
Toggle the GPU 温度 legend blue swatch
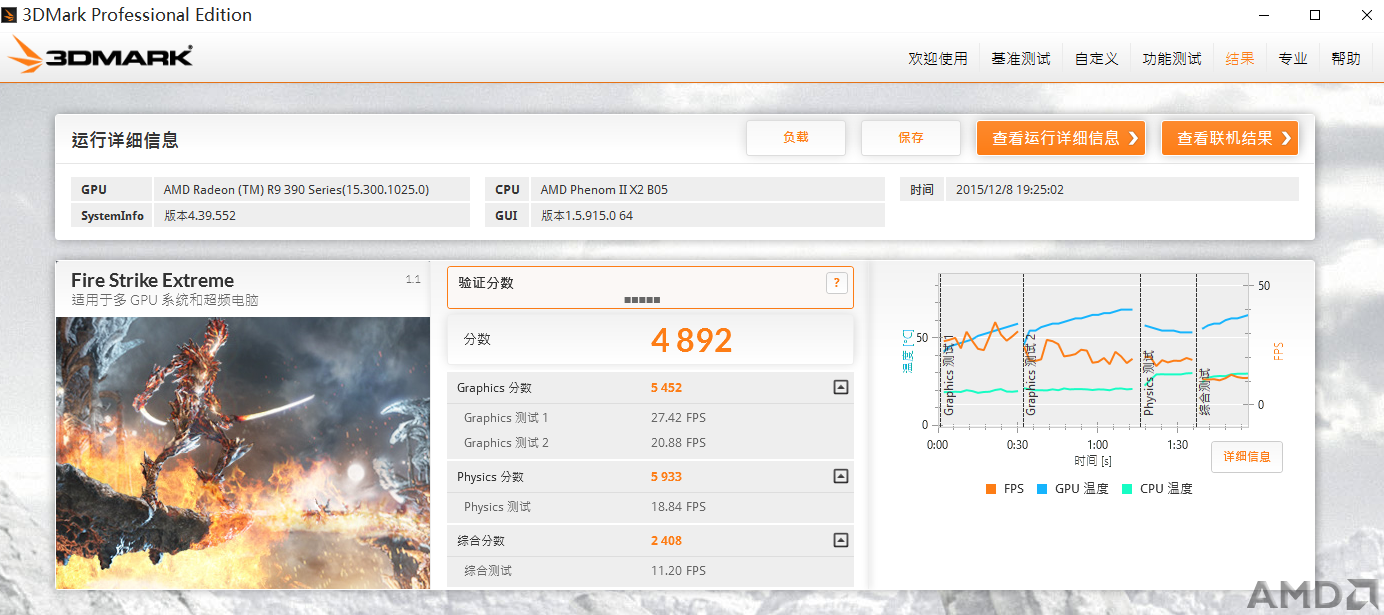(1042, 489)
